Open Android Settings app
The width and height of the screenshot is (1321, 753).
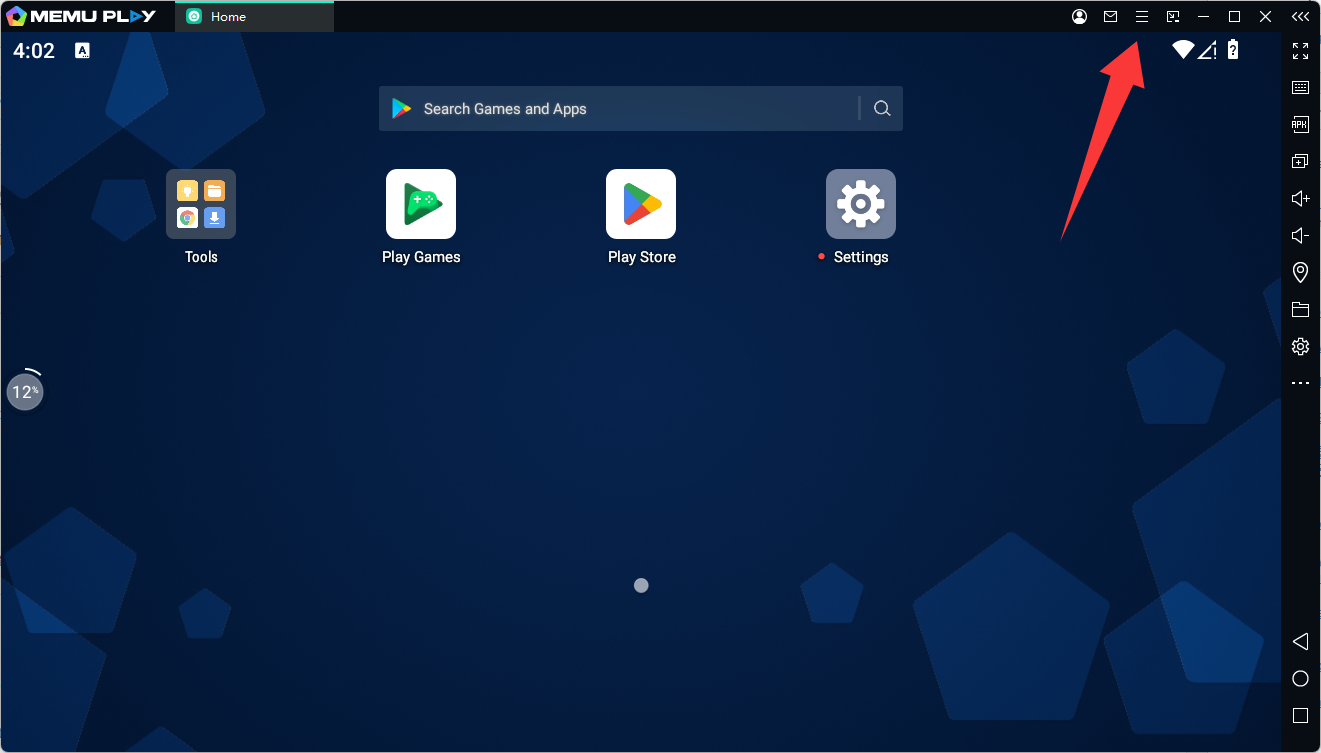click(x=860, y=204)
